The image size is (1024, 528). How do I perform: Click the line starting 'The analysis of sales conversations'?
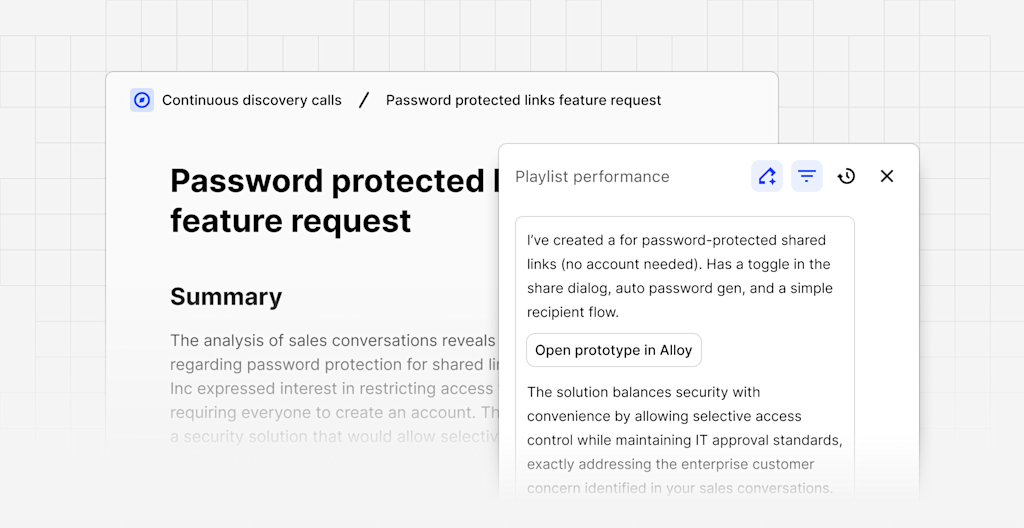[x=332, y=341]
